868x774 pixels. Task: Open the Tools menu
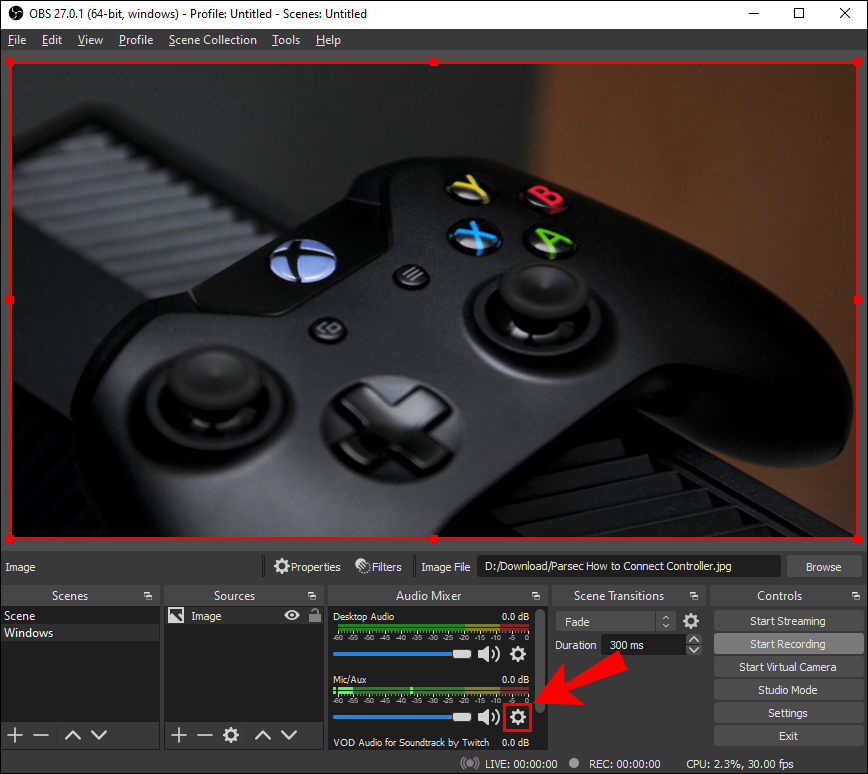point(286,40)
